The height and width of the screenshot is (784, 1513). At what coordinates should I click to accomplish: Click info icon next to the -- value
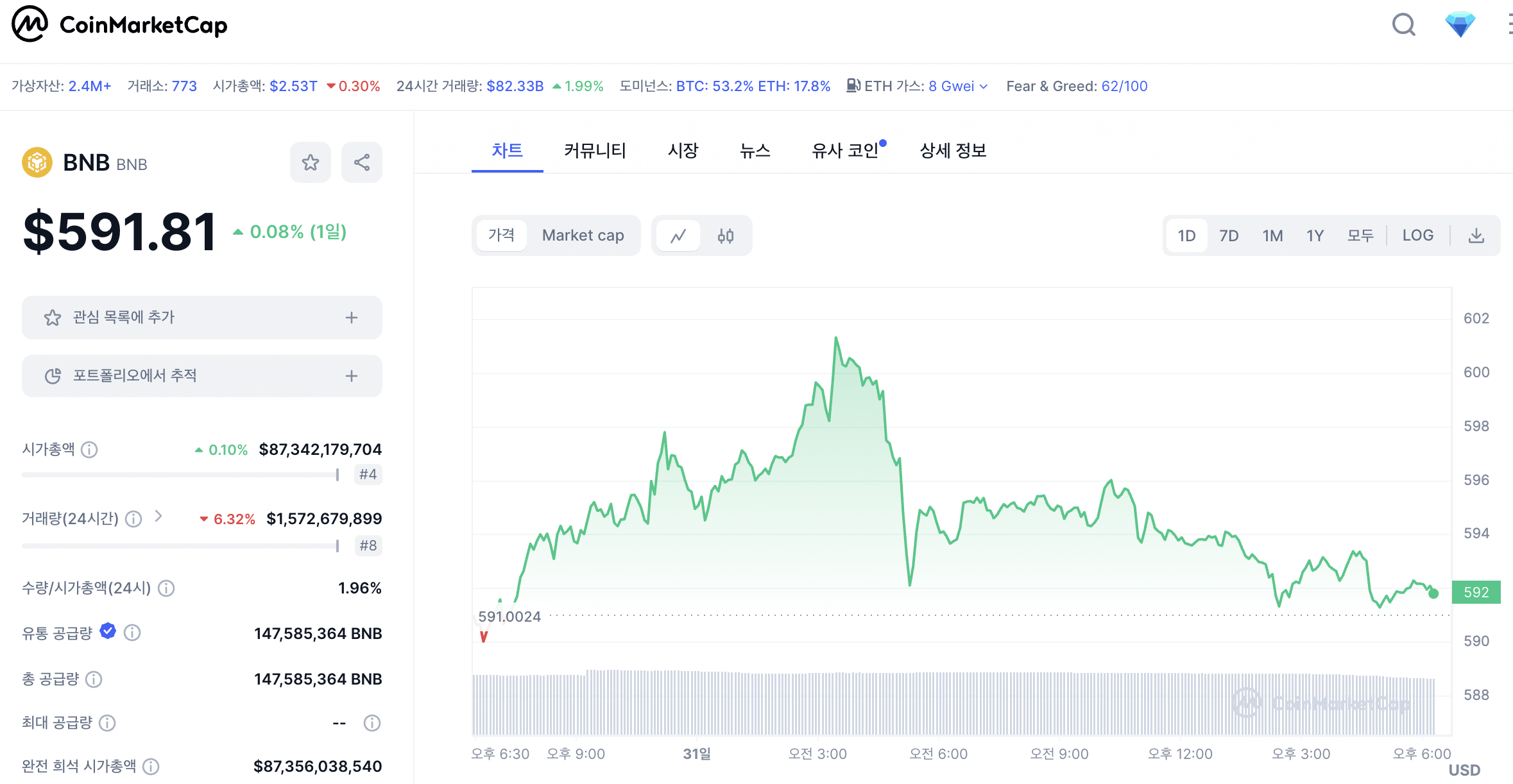tap(372, 723)
